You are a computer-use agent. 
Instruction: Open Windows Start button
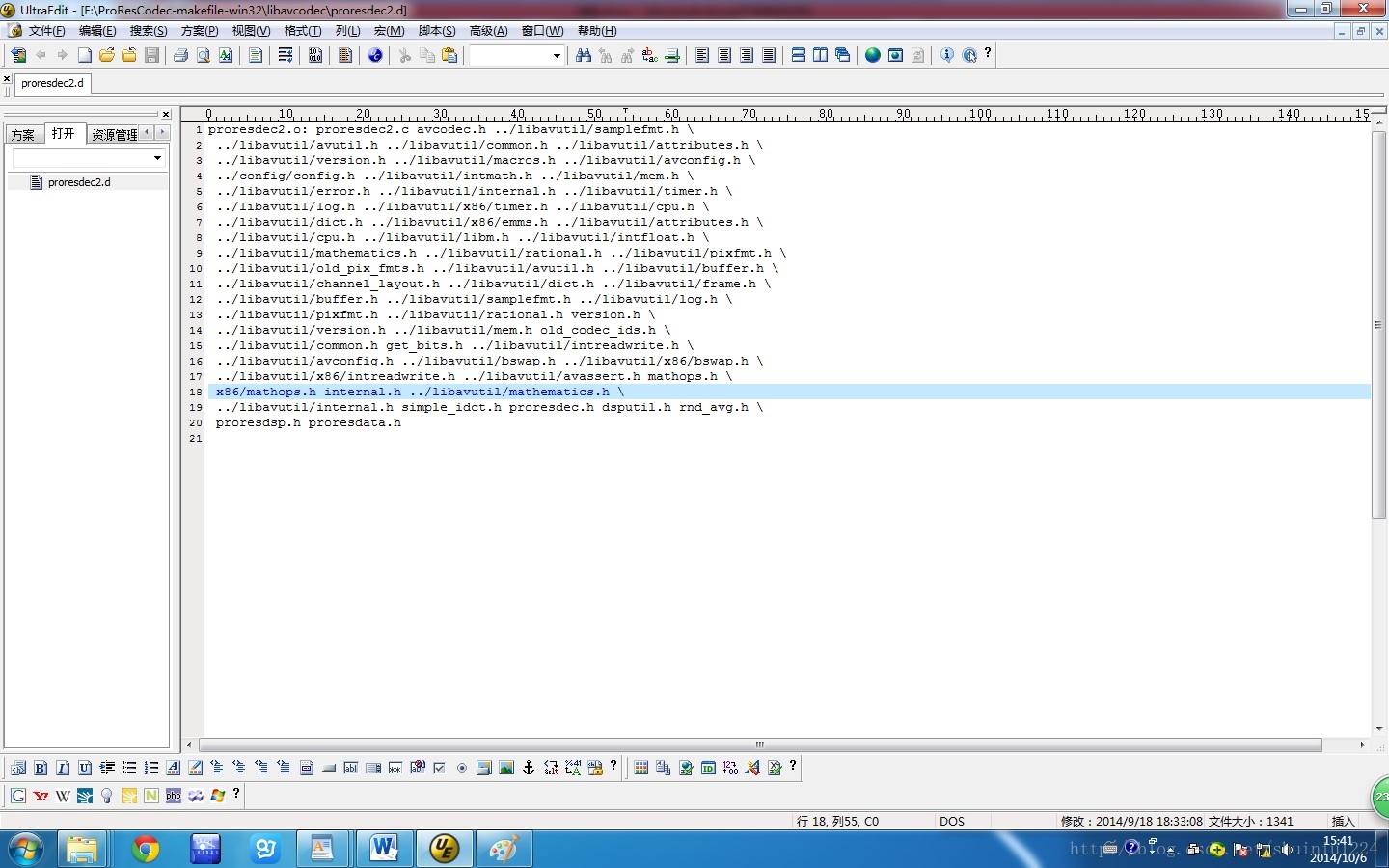pos(25,850)
